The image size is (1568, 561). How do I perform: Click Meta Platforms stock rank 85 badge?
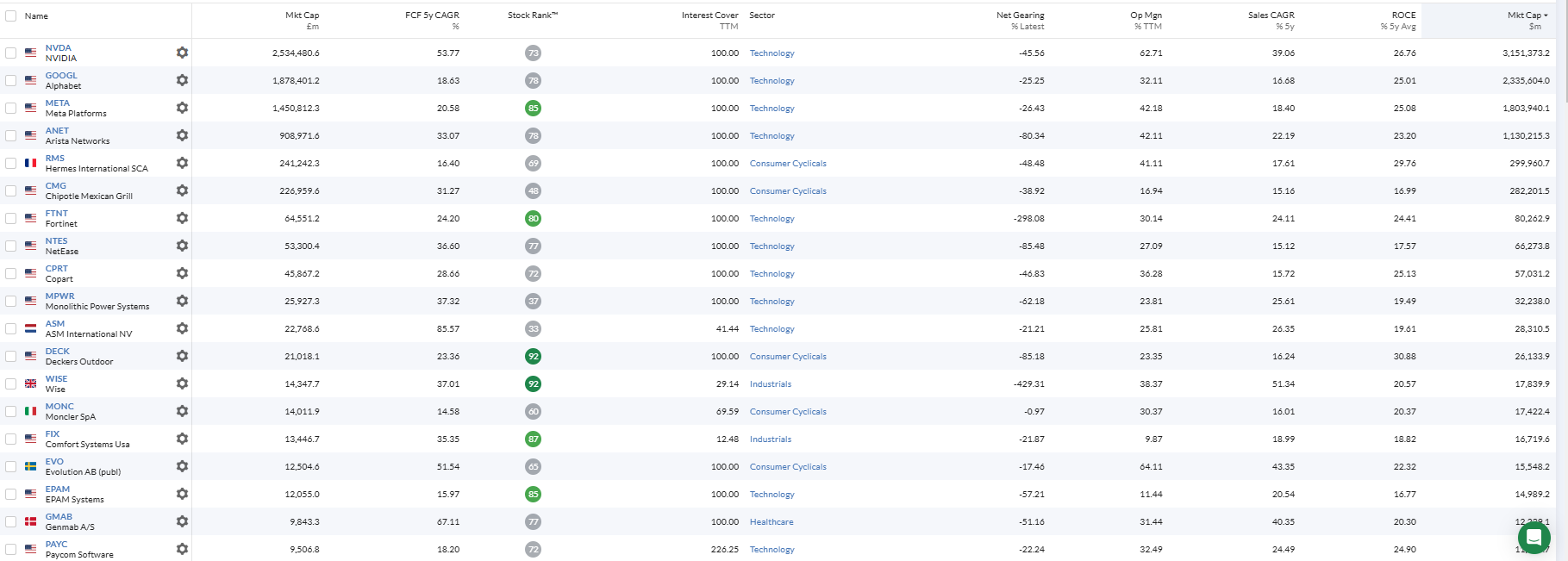click(533, 108)
